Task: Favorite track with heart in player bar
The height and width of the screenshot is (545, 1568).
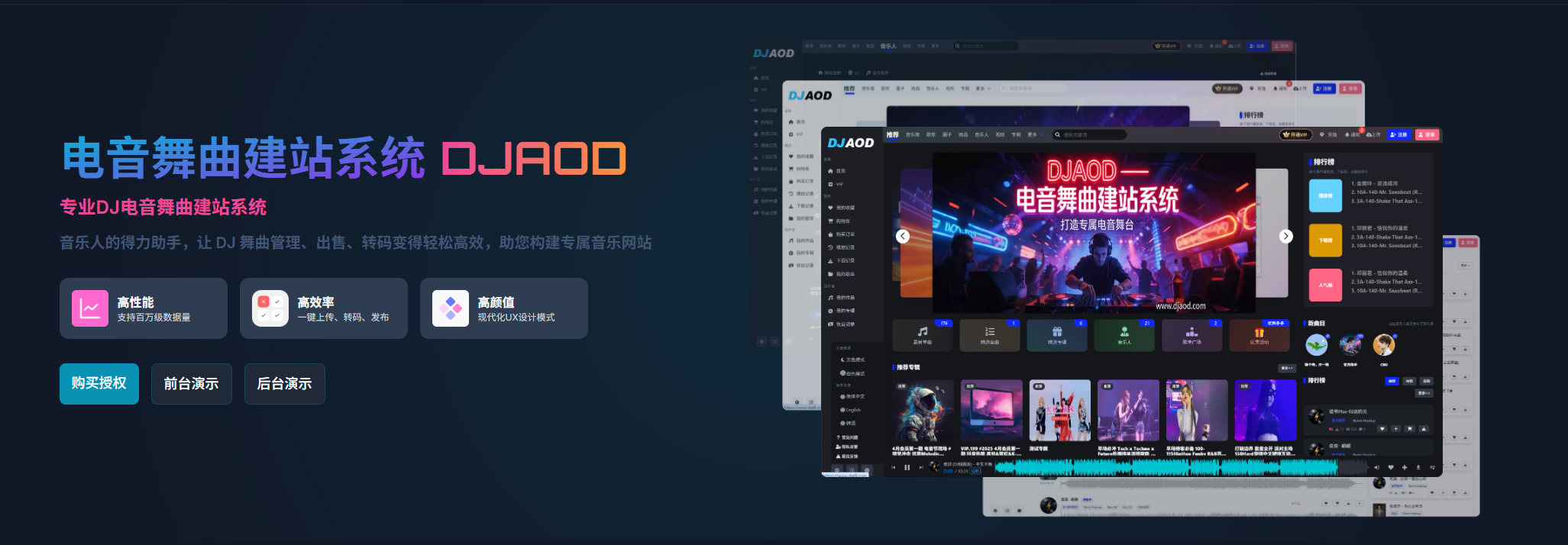Action: [1391, 467]
